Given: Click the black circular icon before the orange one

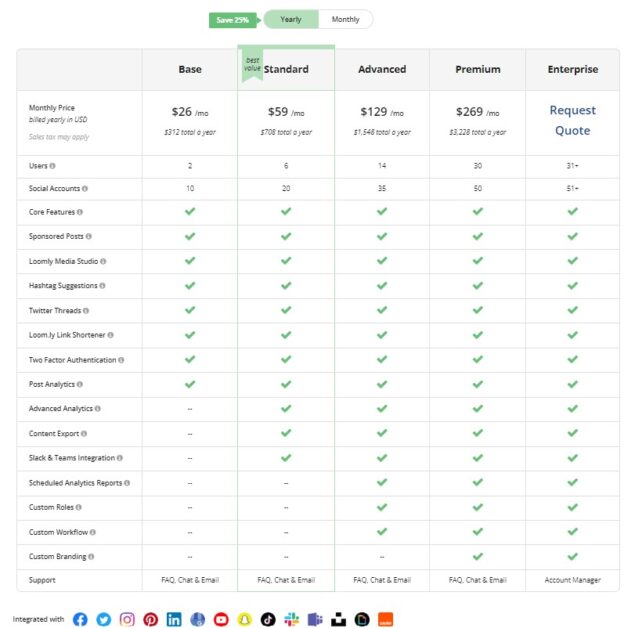Looking at the screenshot, I should click(362, 619).
